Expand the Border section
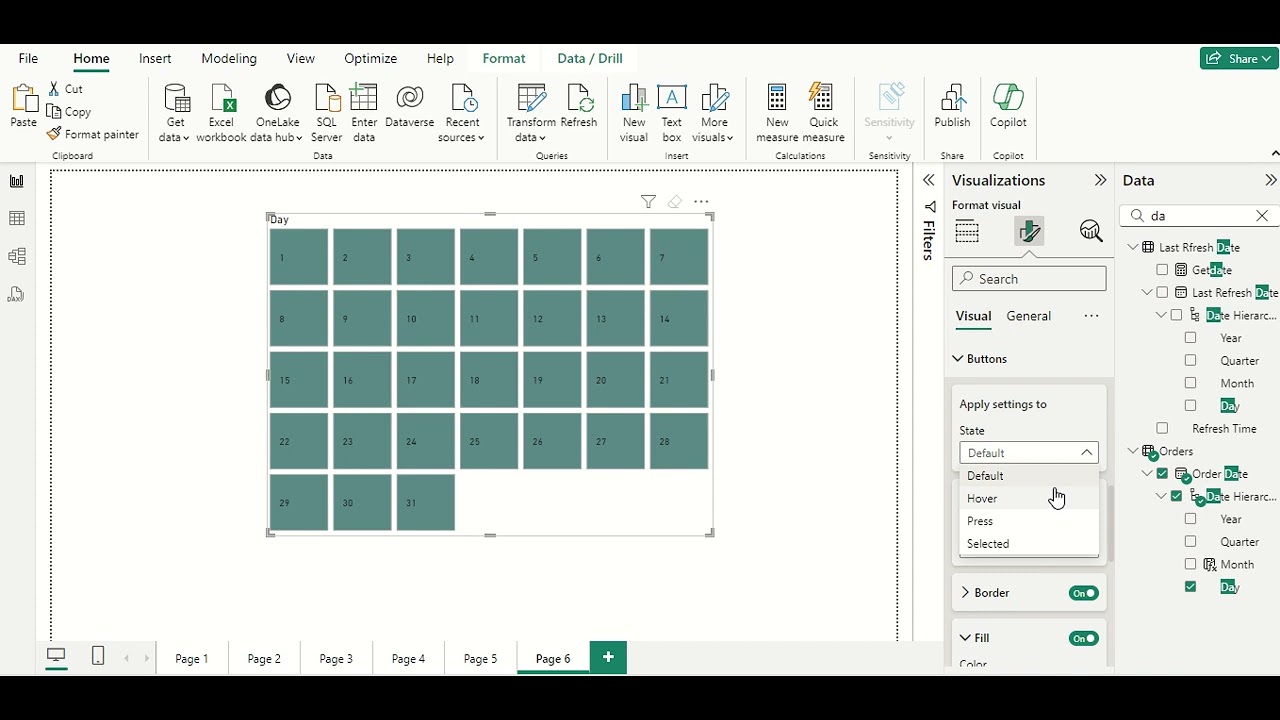Screen dimensions: 1280x720 pos(965,593)
